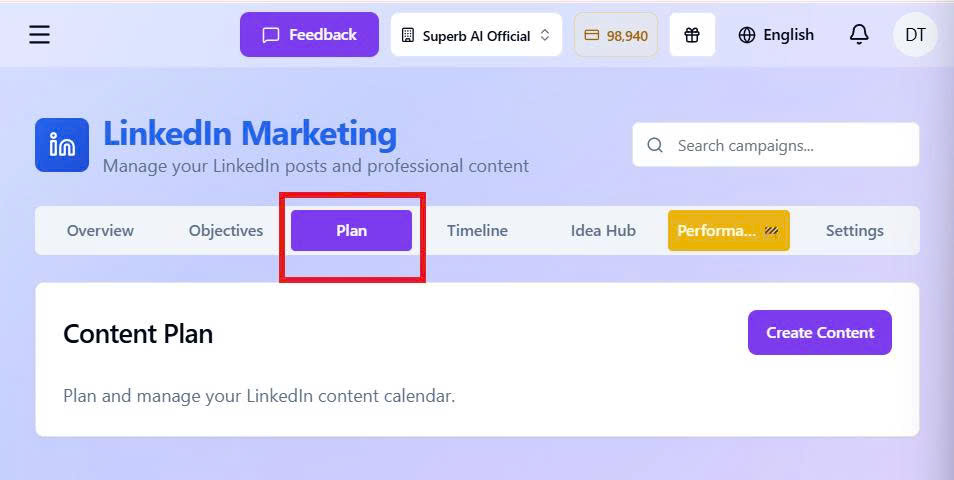Open the notifications bell

859,35
